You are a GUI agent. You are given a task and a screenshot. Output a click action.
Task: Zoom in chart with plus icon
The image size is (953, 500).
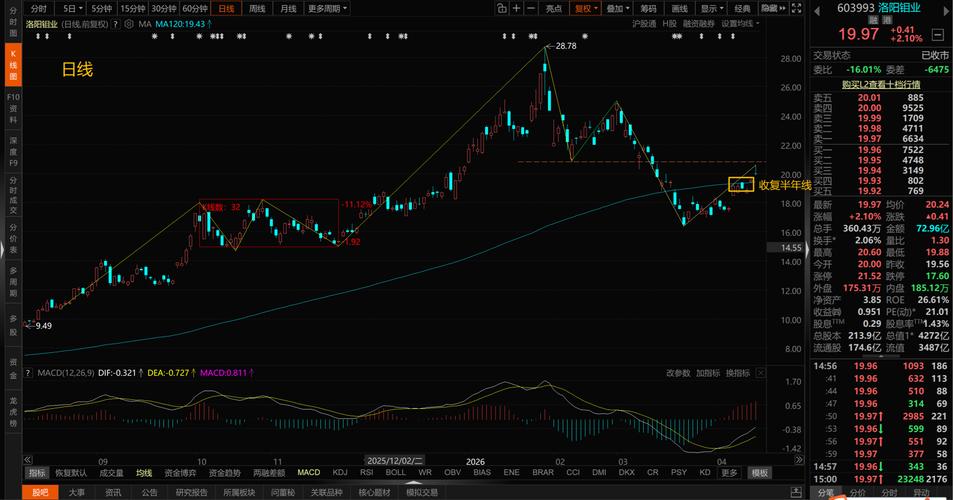(516, 9)
